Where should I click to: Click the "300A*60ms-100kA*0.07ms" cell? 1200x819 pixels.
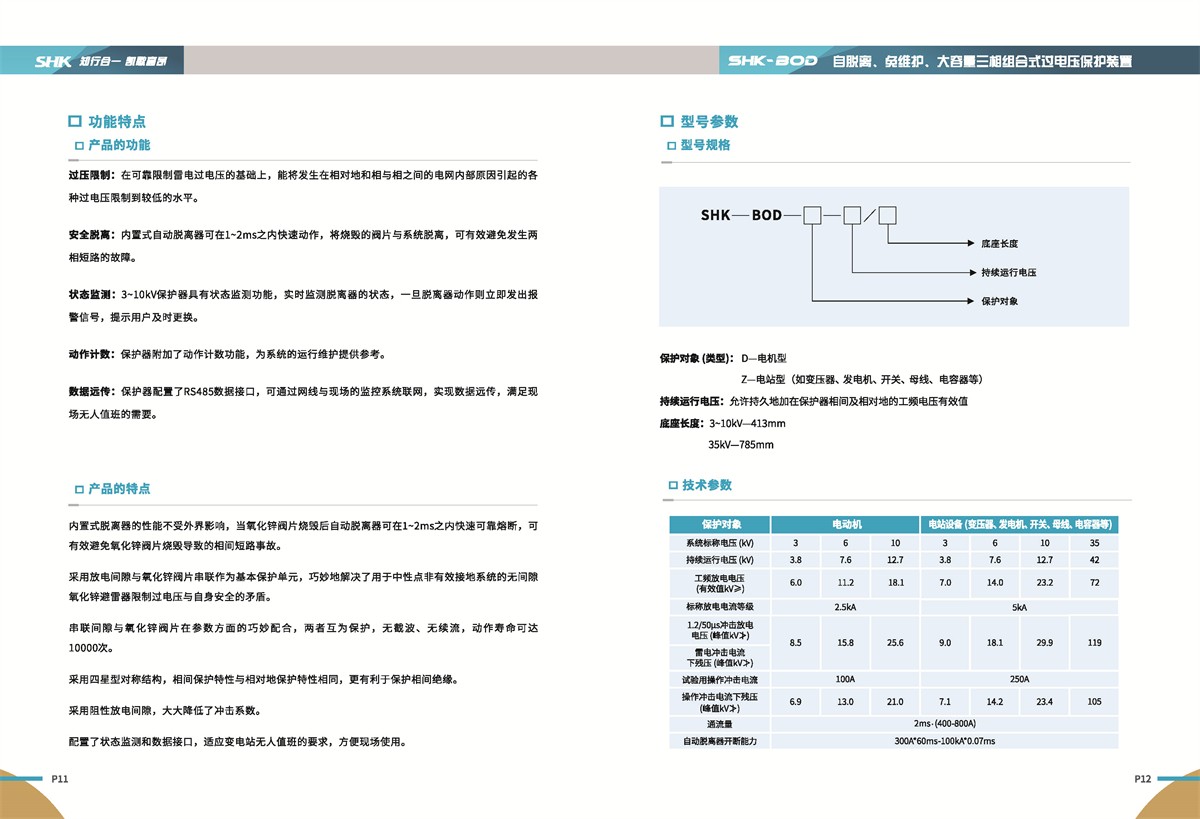pyautogui.click(x=944, y=741)
